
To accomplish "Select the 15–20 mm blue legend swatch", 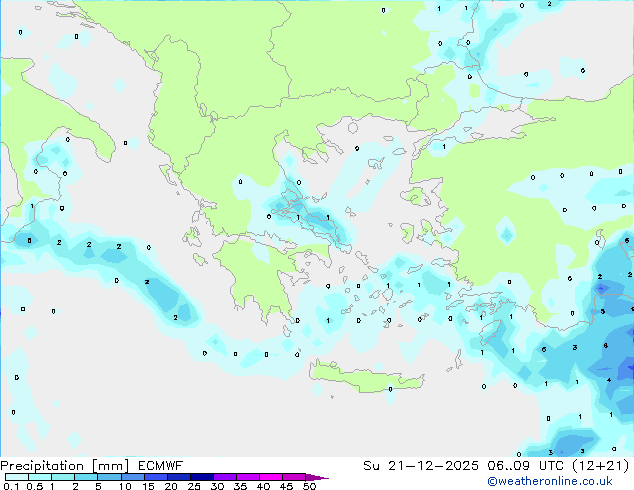I will pyautogui.click(x=156, y=477).
